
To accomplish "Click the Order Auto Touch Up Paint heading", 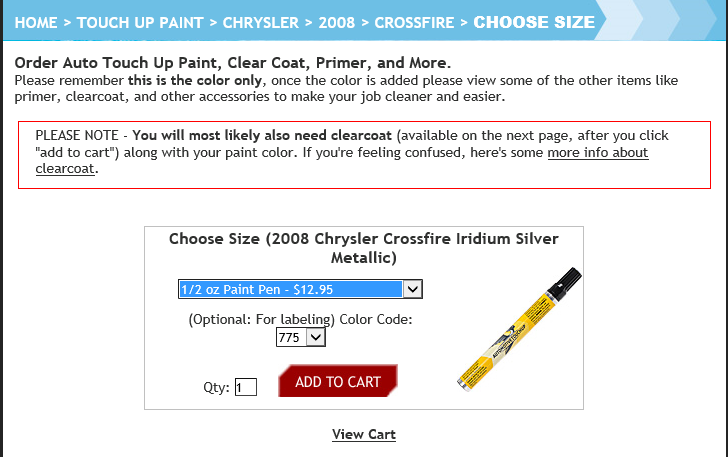I will pos(232,62).
